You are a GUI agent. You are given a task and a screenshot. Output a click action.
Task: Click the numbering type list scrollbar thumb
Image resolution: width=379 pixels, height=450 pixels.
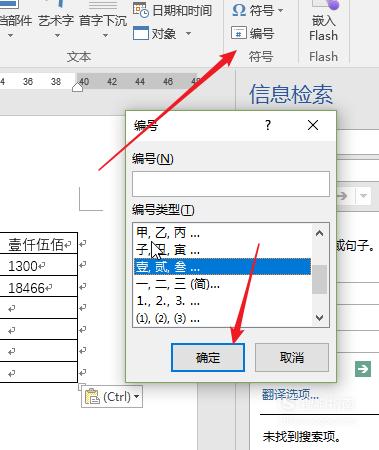pyautogui.click(x=319, y=279)
